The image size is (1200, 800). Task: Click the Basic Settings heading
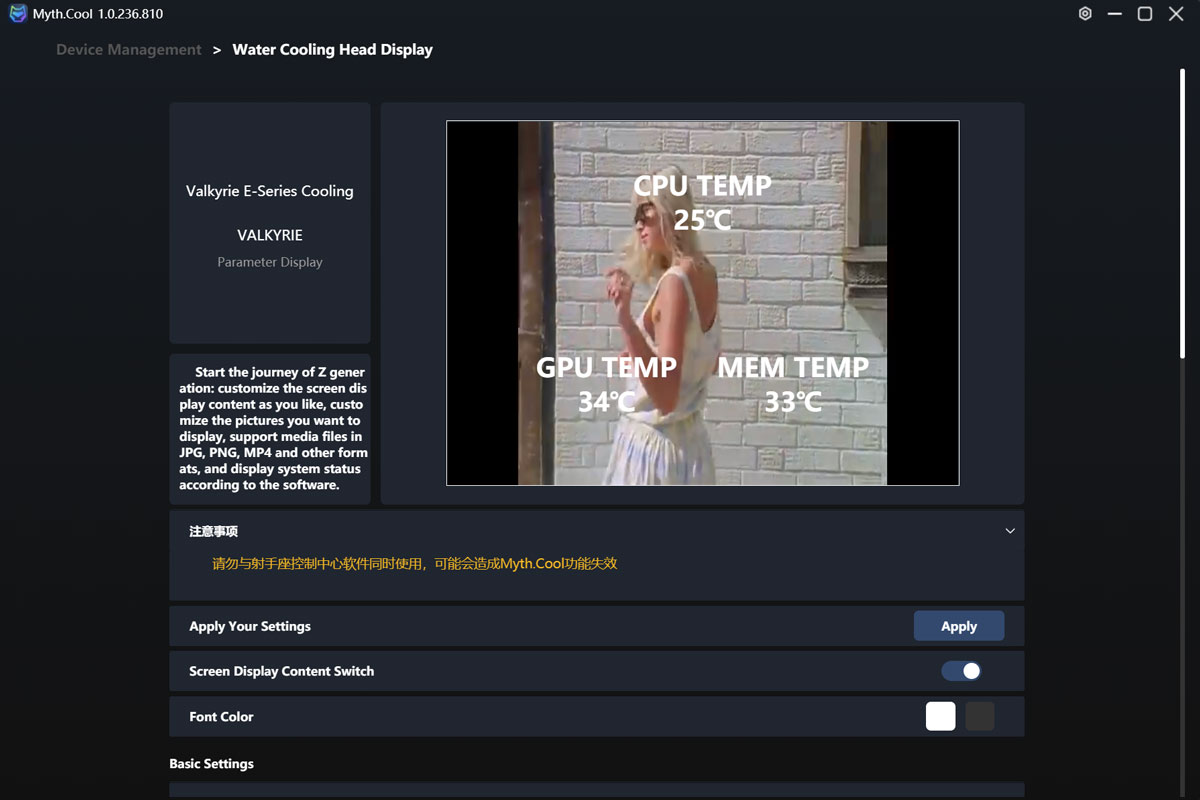(x=211, y=764)
